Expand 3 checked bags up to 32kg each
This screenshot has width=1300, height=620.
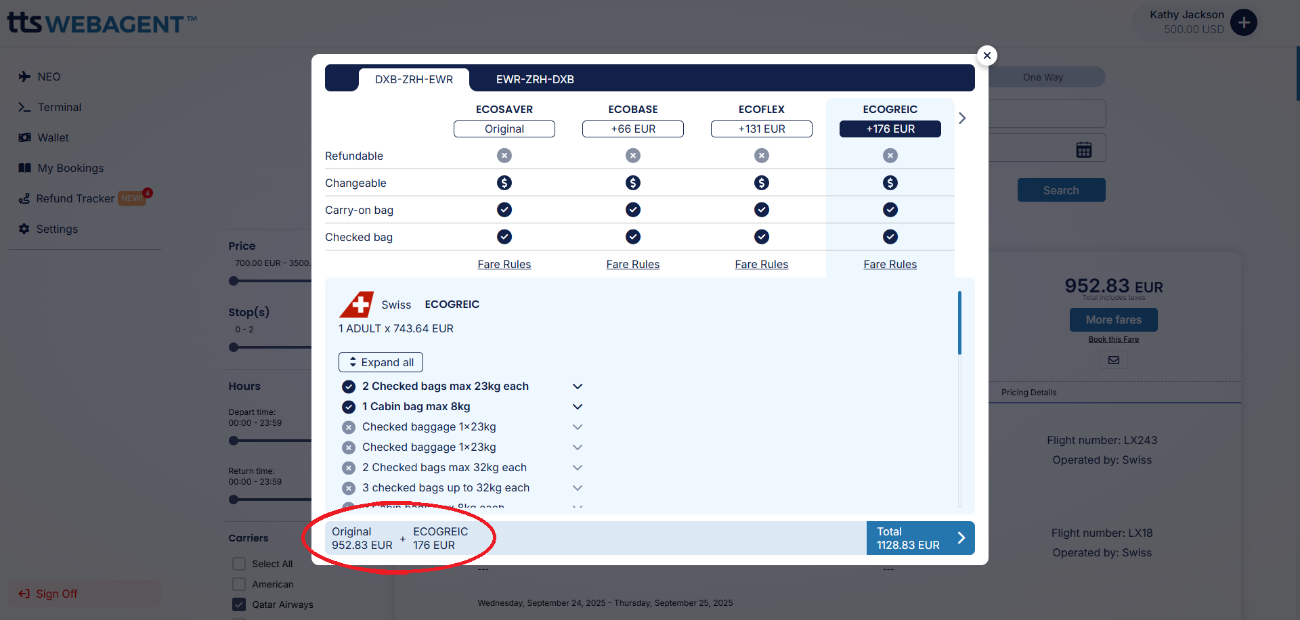(577, 488)
